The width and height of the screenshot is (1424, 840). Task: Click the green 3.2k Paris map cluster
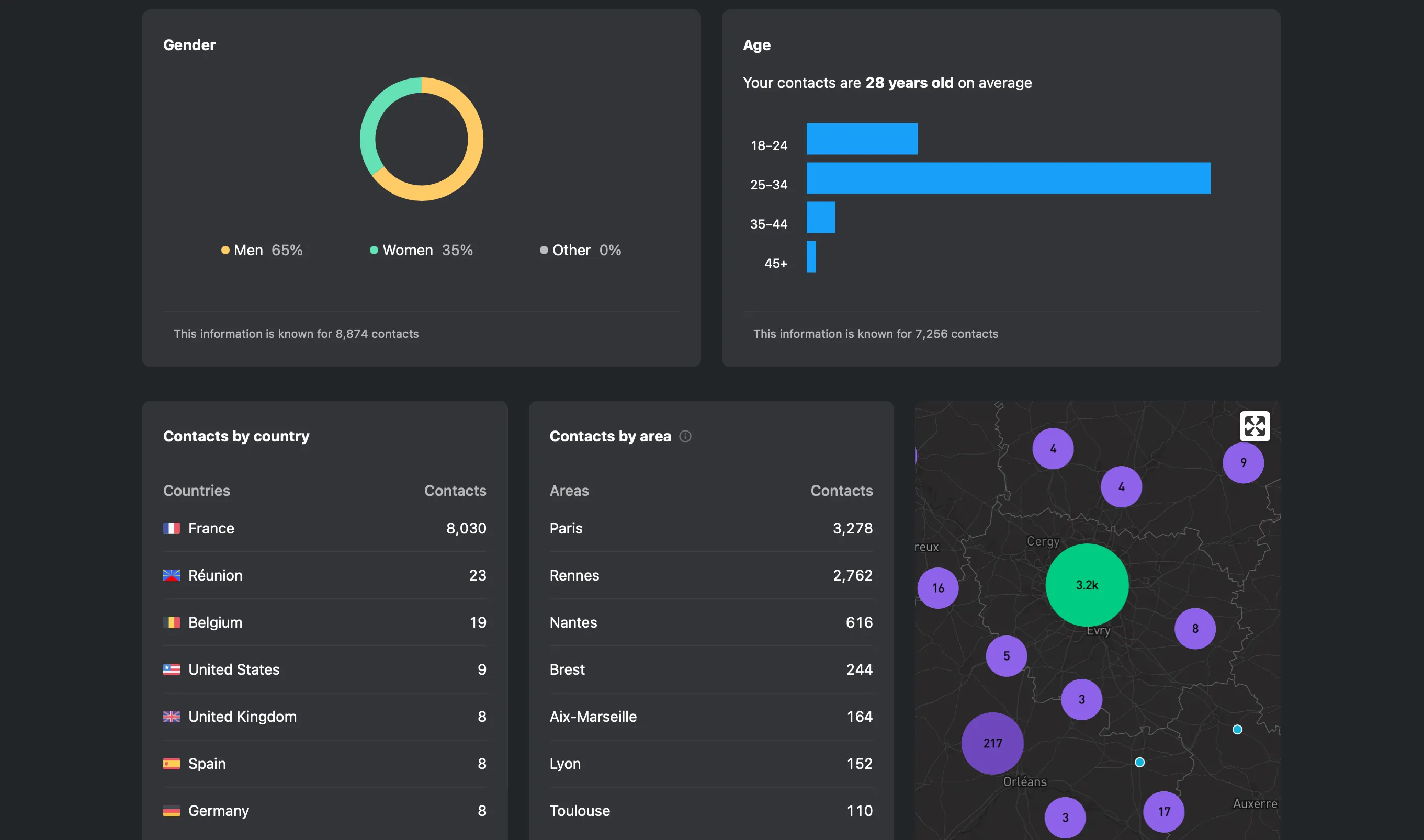click(x=1087, y=585)
